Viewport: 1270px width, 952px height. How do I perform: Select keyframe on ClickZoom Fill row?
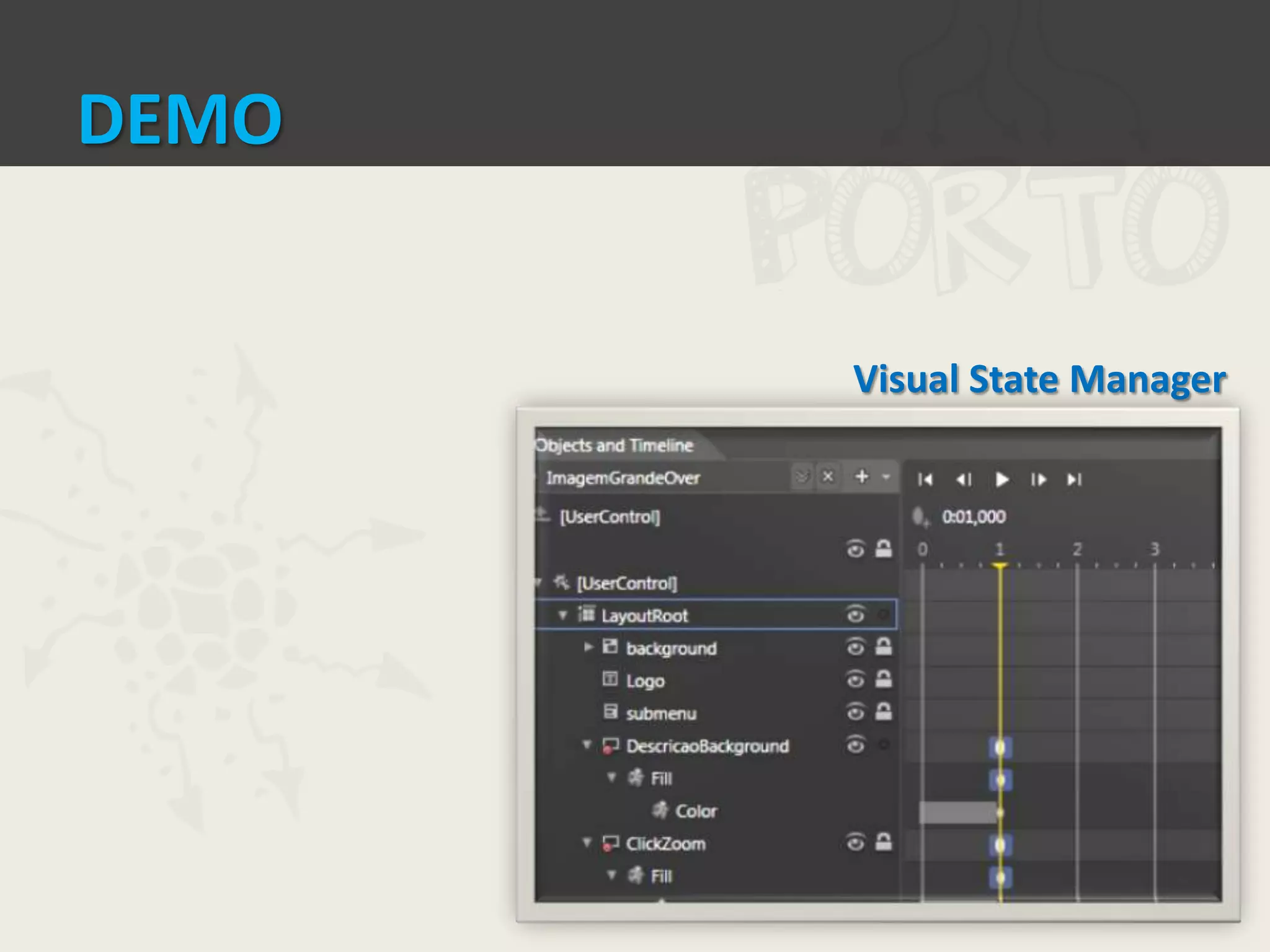click(x=1000, y=877)
